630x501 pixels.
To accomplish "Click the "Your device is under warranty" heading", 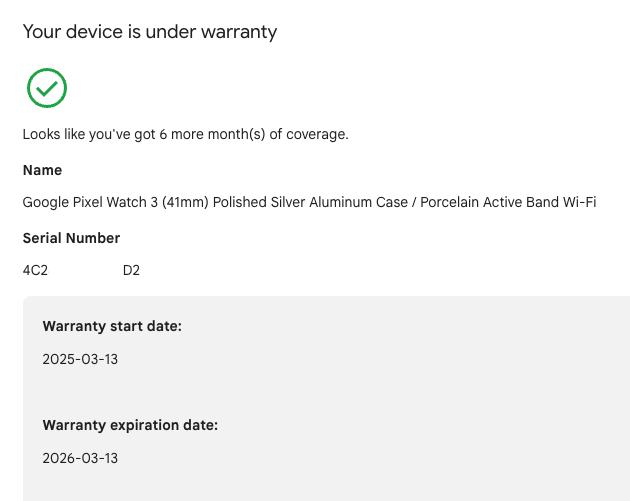I will 150,32.
